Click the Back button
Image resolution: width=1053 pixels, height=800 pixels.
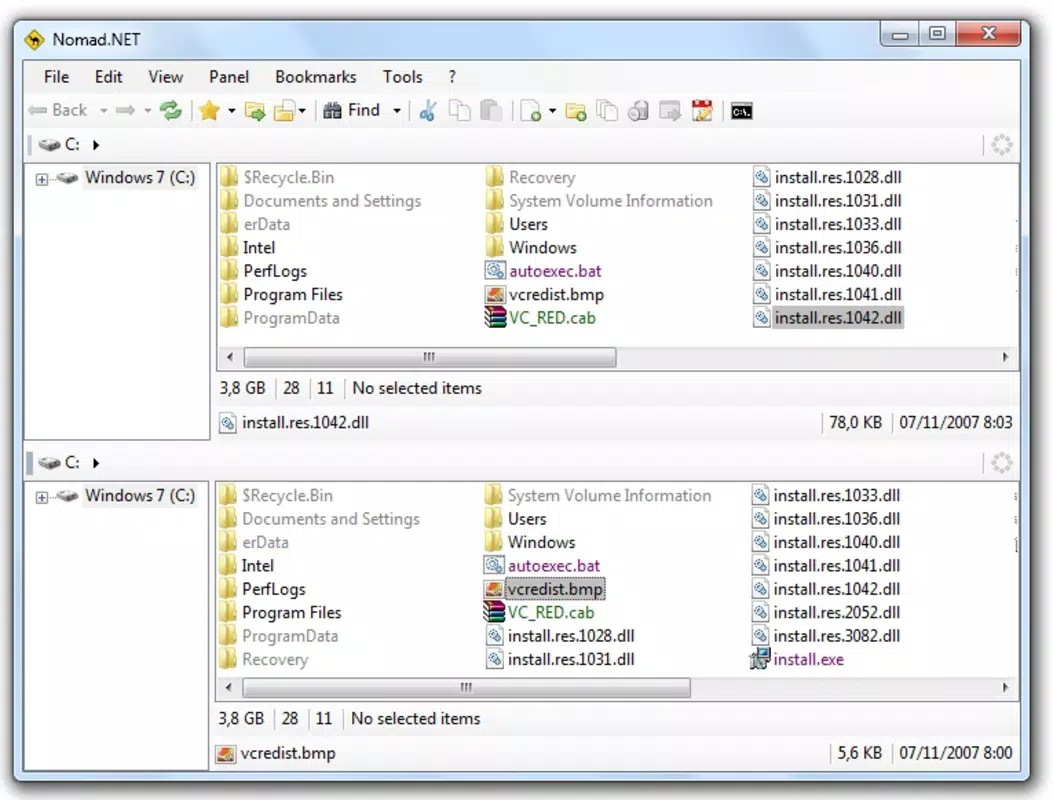coord(58,110)
